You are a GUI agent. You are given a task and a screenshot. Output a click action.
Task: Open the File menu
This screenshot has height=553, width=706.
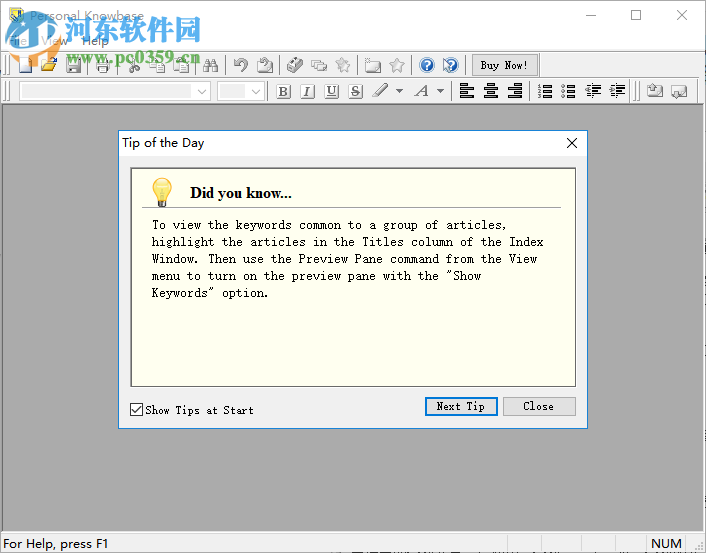coord(18,41)
